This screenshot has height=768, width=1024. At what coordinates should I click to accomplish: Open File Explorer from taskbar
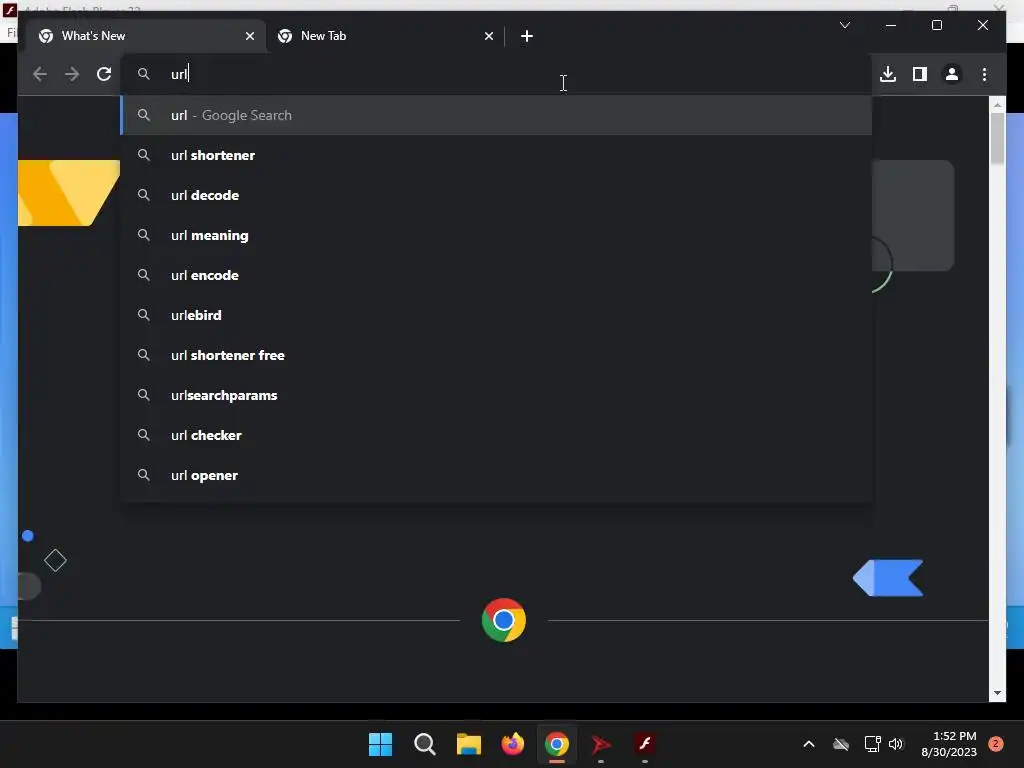468,744
